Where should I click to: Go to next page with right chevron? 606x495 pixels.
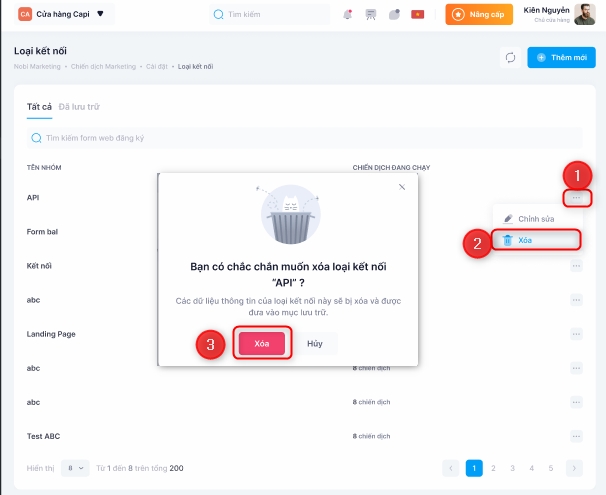tap(573, 468)
